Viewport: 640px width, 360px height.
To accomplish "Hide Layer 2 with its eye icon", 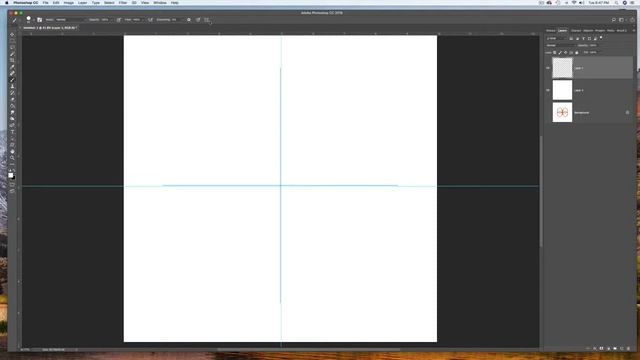I will click(548, 90).
